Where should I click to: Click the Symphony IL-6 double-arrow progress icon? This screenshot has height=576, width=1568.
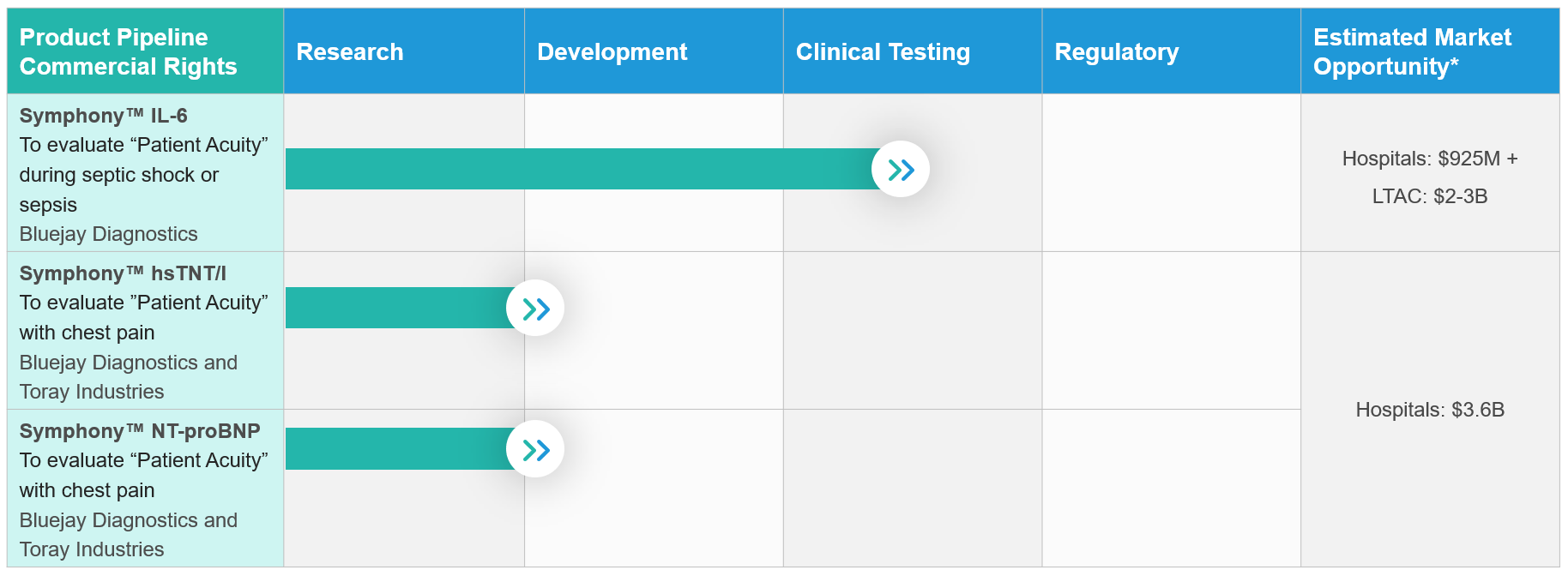point(901,170)
